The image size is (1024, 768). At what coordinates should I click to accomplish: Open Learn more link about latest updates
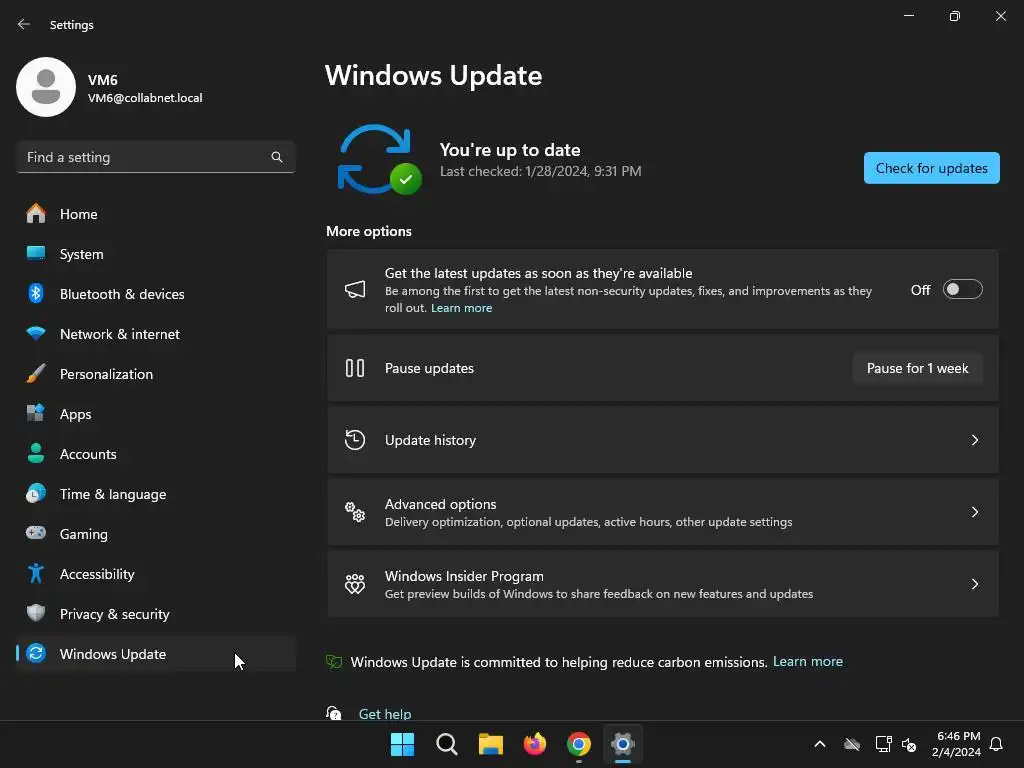point(461,308)
